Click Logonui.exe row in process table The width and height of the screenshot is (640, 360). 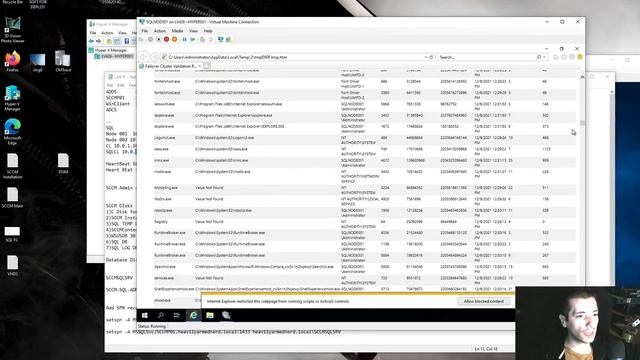(364, 140)
